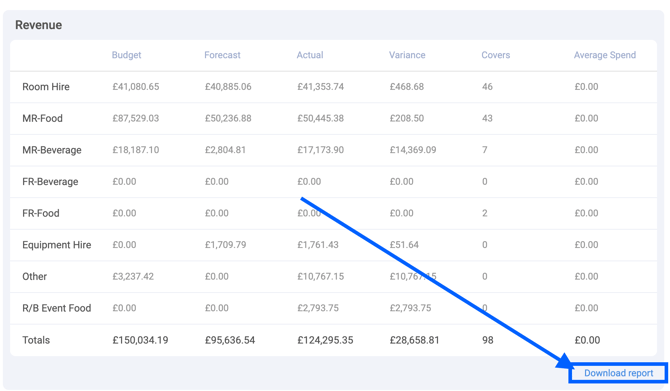670x391 pixels.
Task: Select MR-Beverage covers value 7
Action: 485,150
